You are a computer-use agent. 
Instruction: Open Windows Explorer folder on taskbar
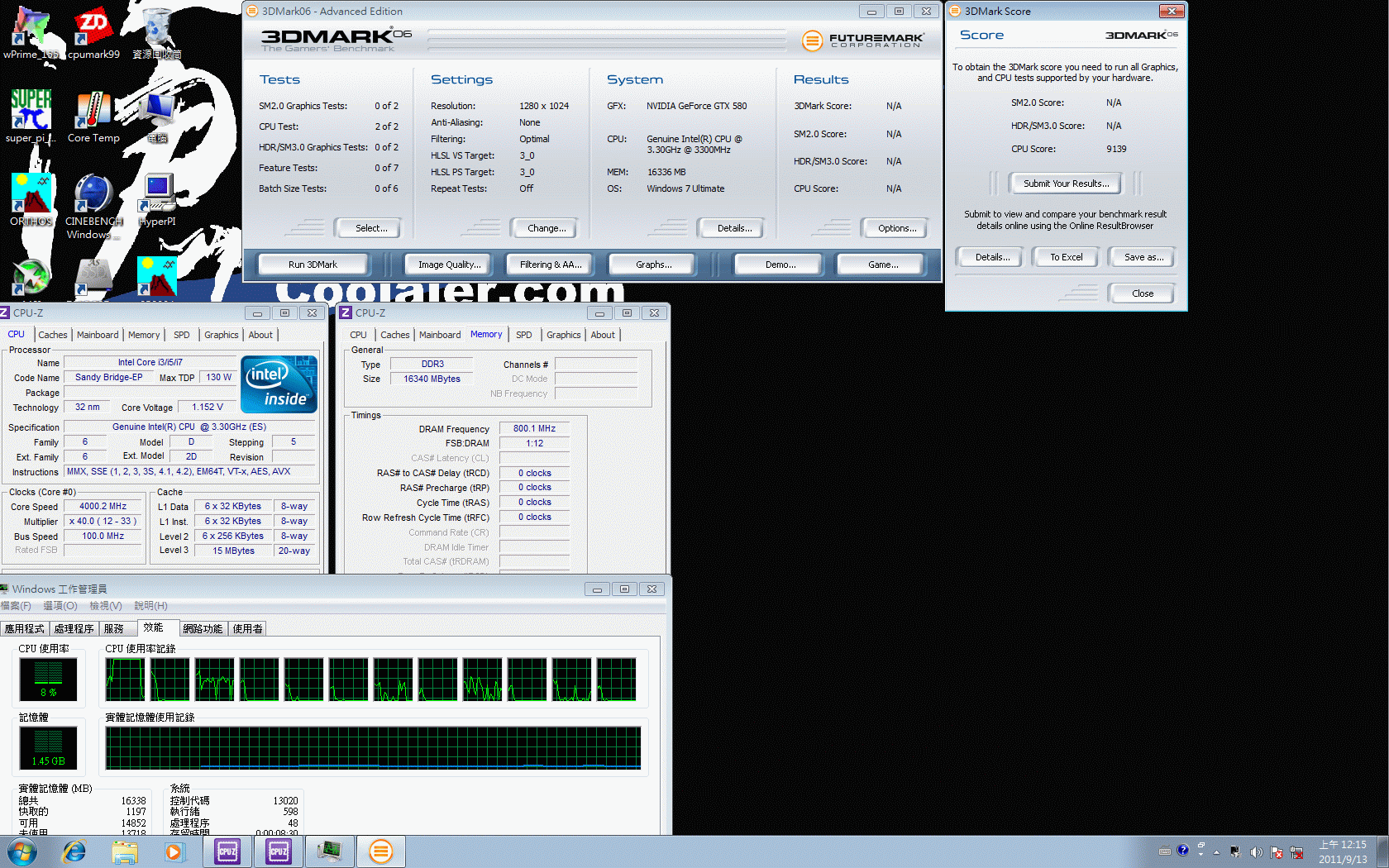(125, 851)
